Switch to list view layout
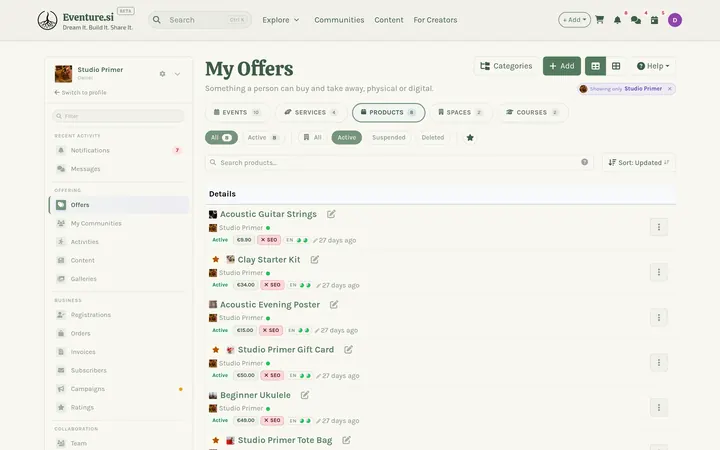Screen dimensions: 720x450 (595, 66)
